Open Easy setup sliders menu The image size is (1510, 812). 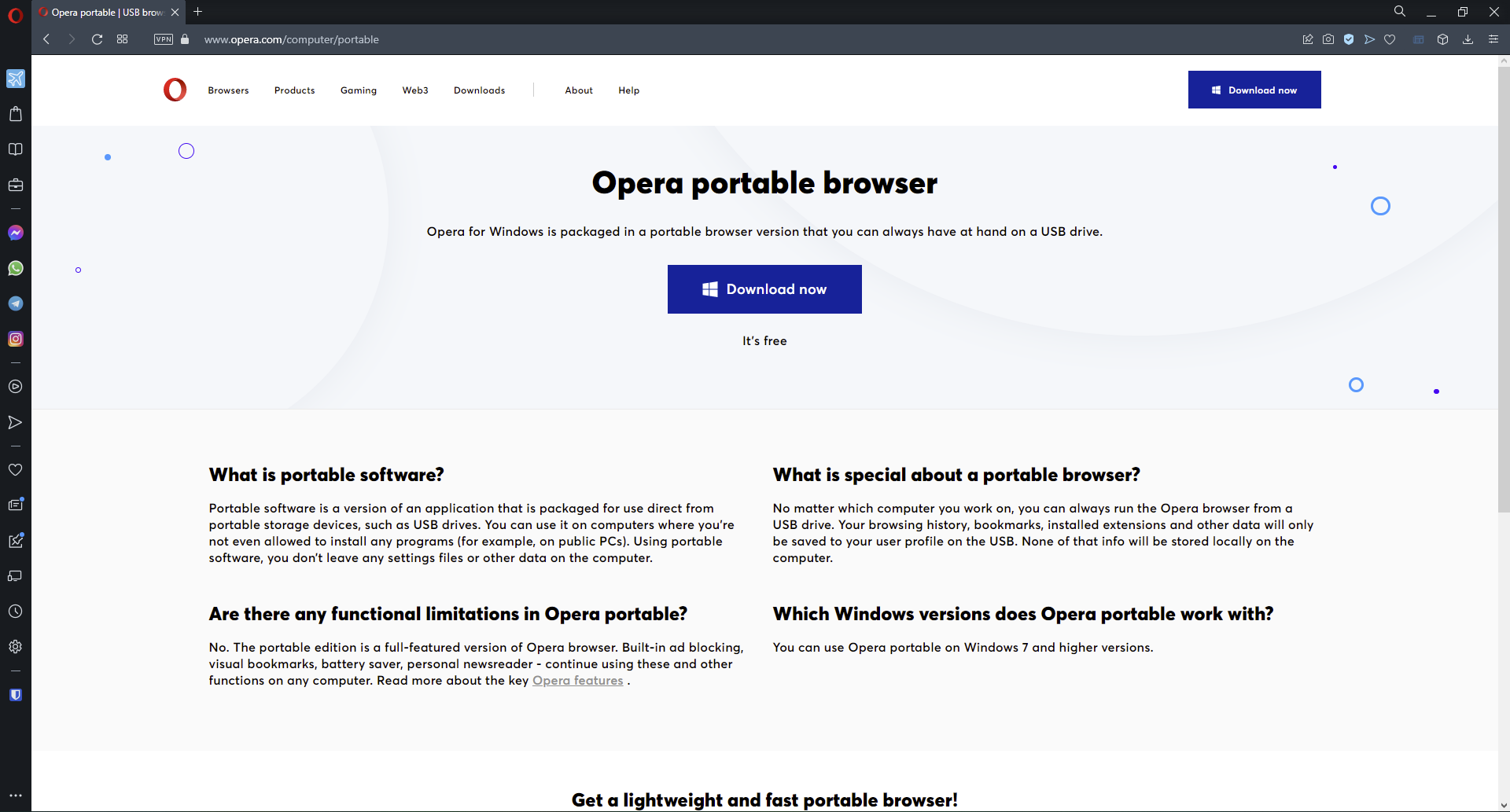pyautogui.click(x=1493, y=39)
